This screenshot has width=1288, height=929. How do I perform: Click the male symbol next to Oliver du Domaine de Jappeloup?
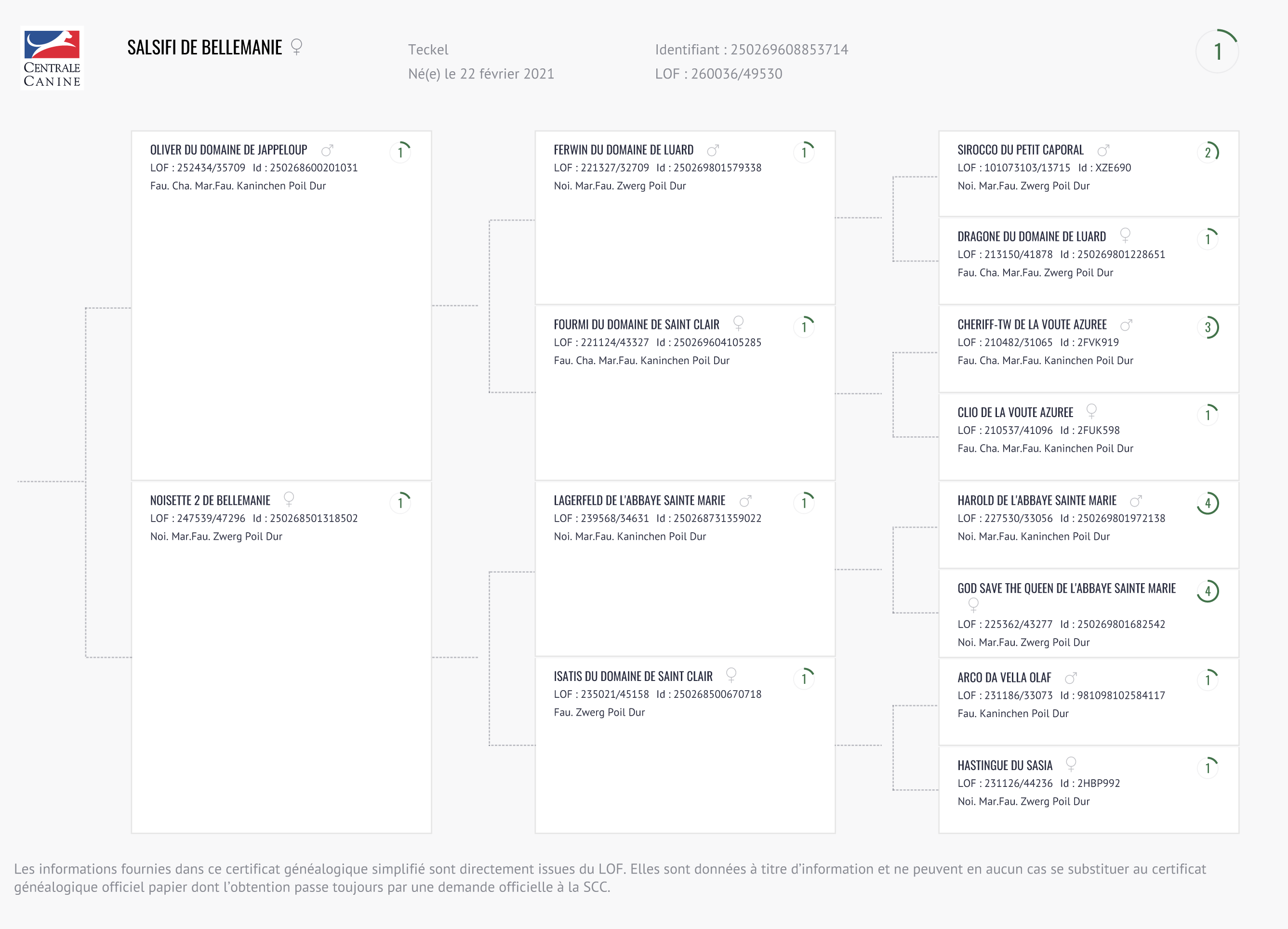[x=327, y=150]
